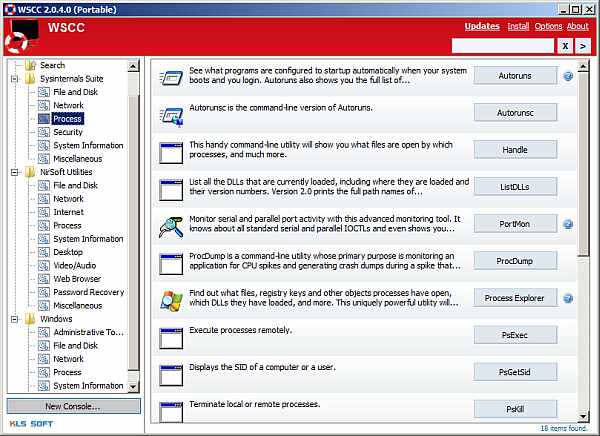The height and width of the screenshot is (436, 600).
Task: Click the Sysinternals Suite folder icon
Action: point(30,79)
